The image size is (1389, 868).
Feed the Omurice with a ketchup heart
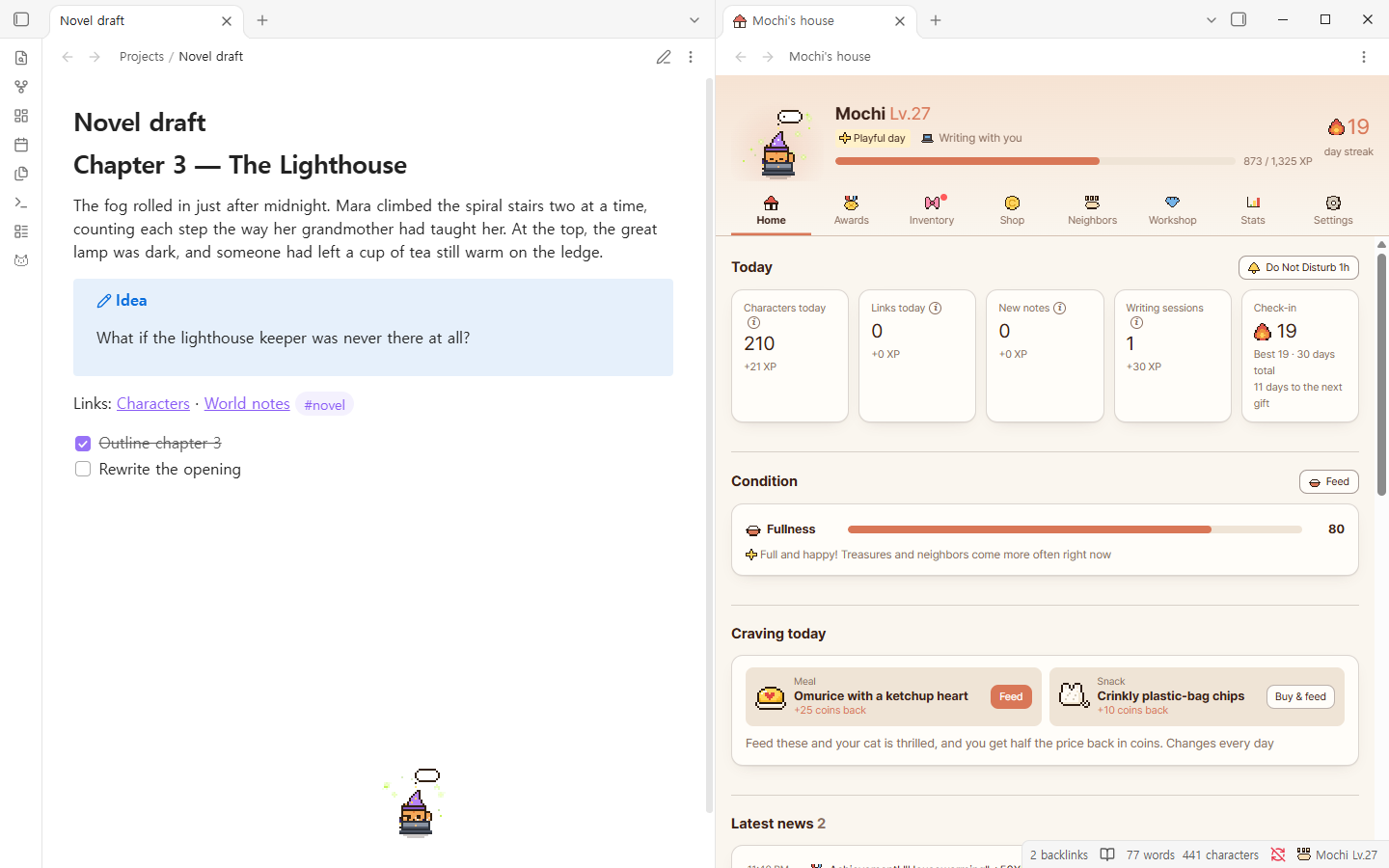point(1011,696)
